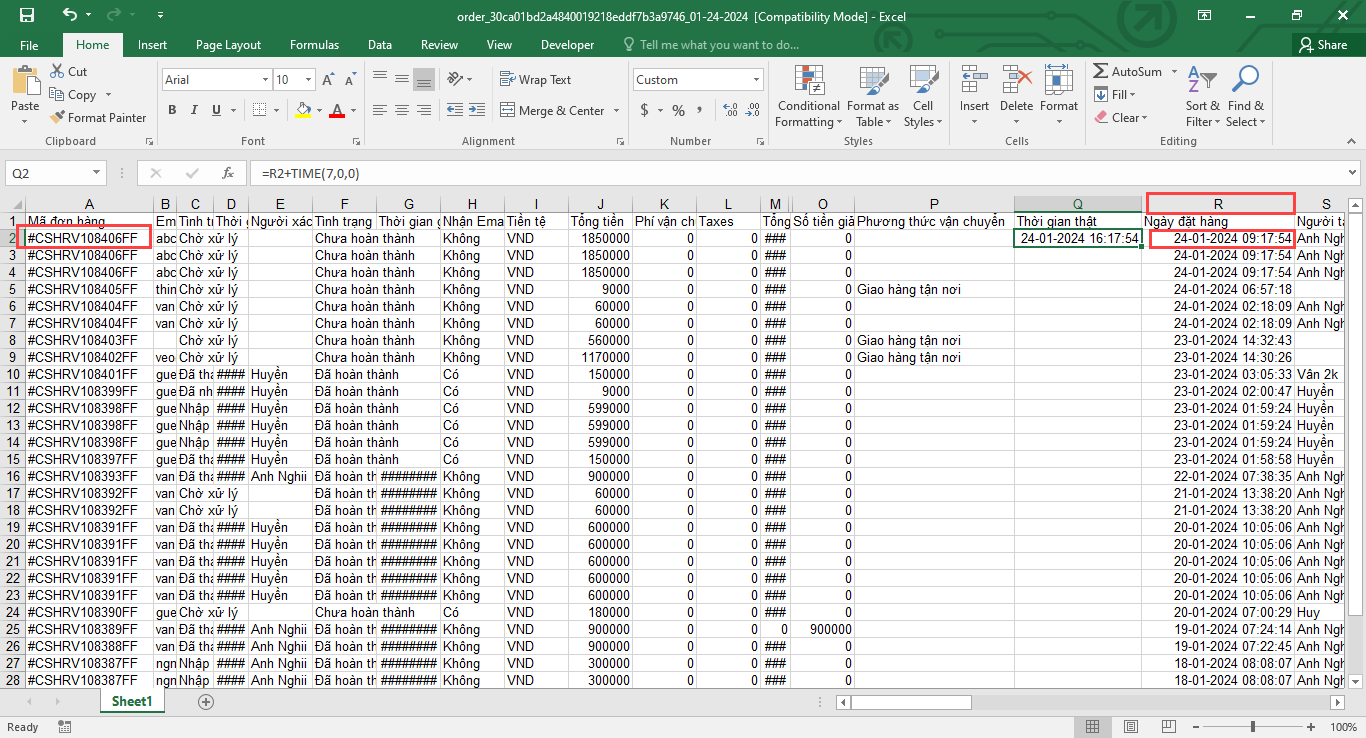Click the Save icon in quick access toolbar

[27, 15]
